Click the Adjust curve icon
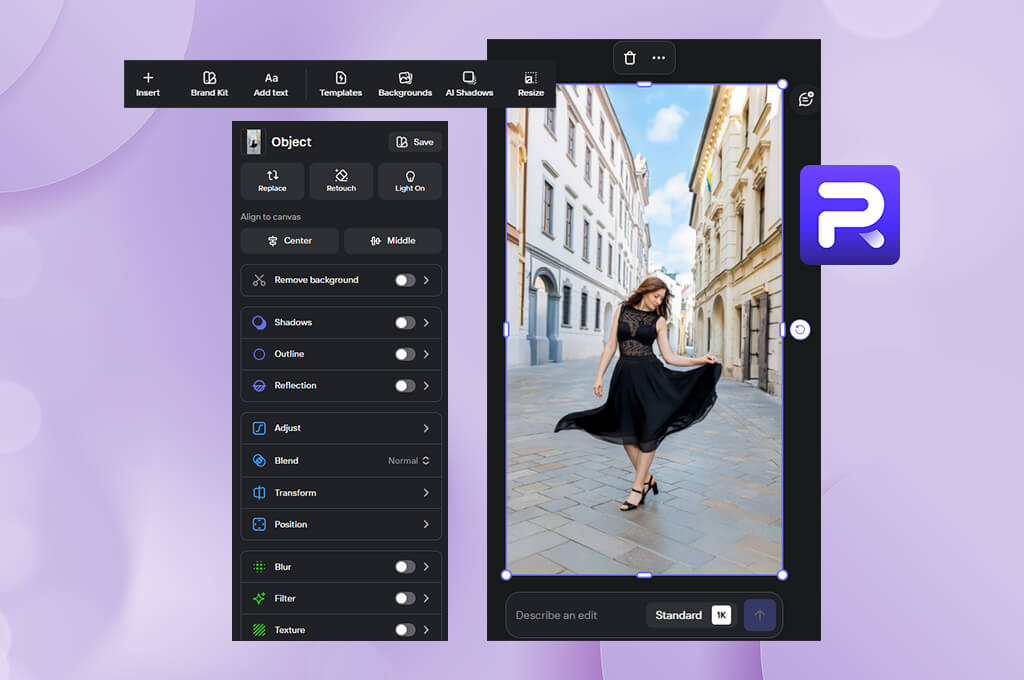Viewport: 1024px width, 680px height. pos(259,429)
